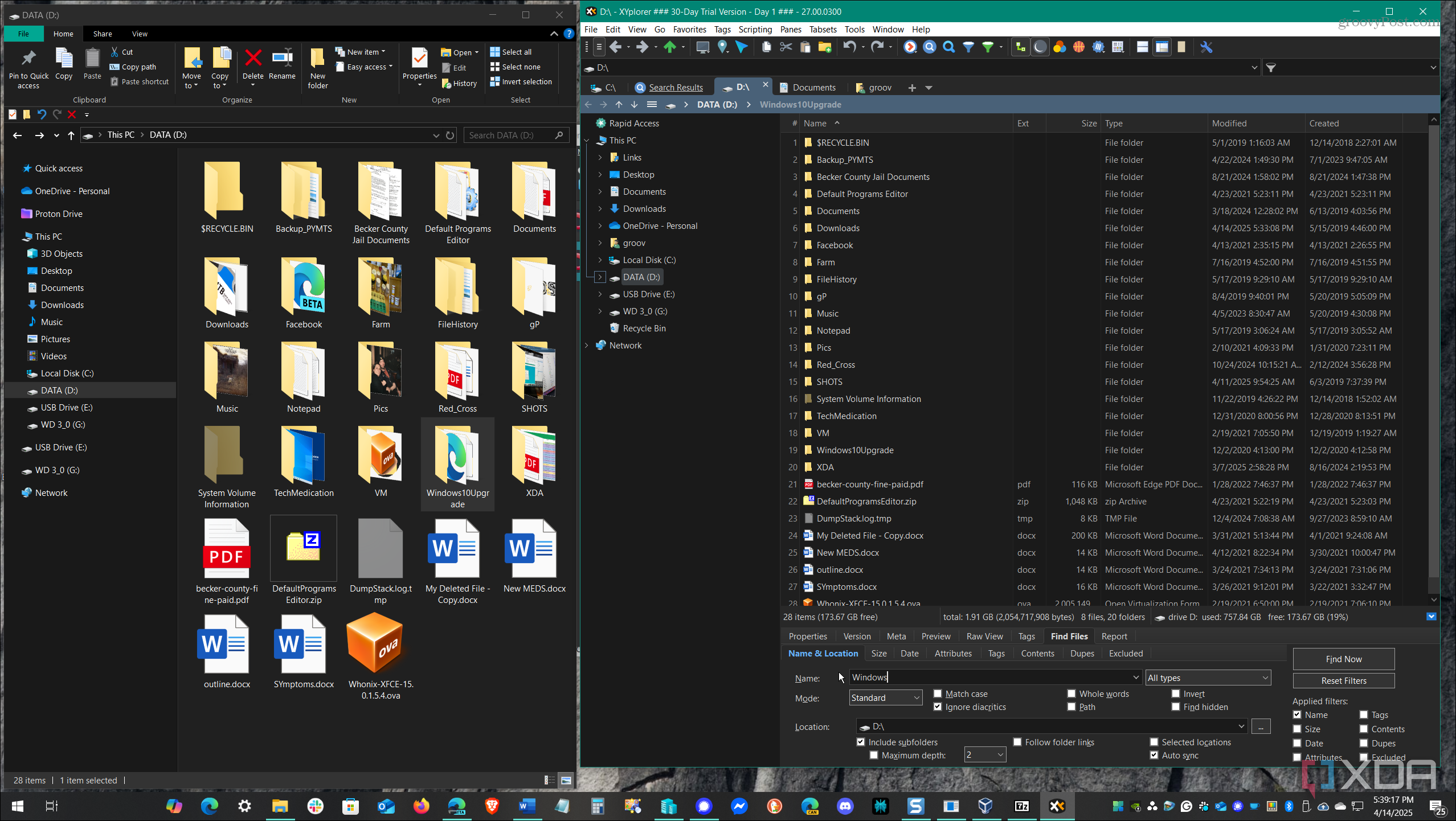
Task: Click the New Folder icon in XYplorer toolbar
Action: coord(824,47)
